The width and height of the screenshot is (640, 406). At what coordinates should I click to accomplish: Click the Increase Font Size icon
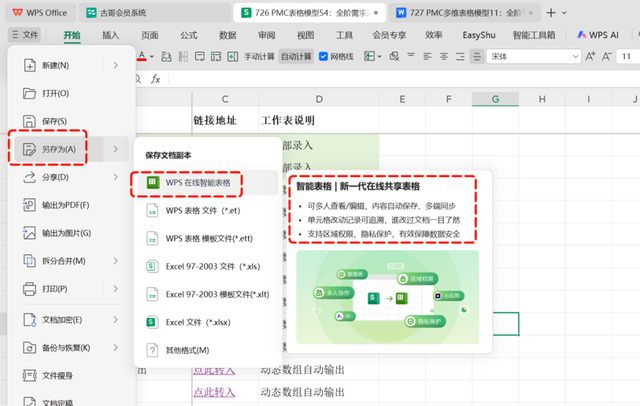(x=590, y=56)
